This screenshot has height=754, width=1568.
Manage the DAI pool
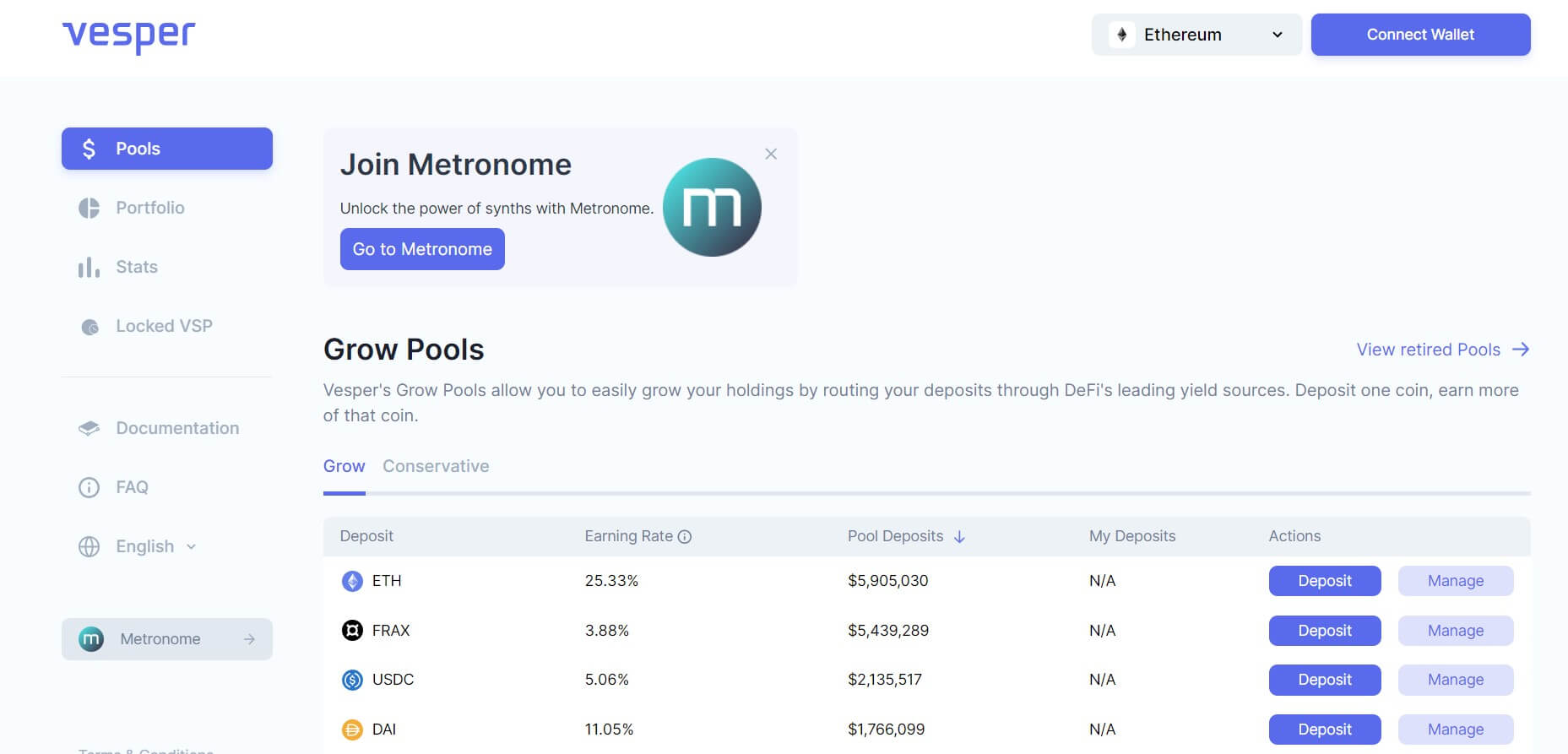pos(1456,730)
